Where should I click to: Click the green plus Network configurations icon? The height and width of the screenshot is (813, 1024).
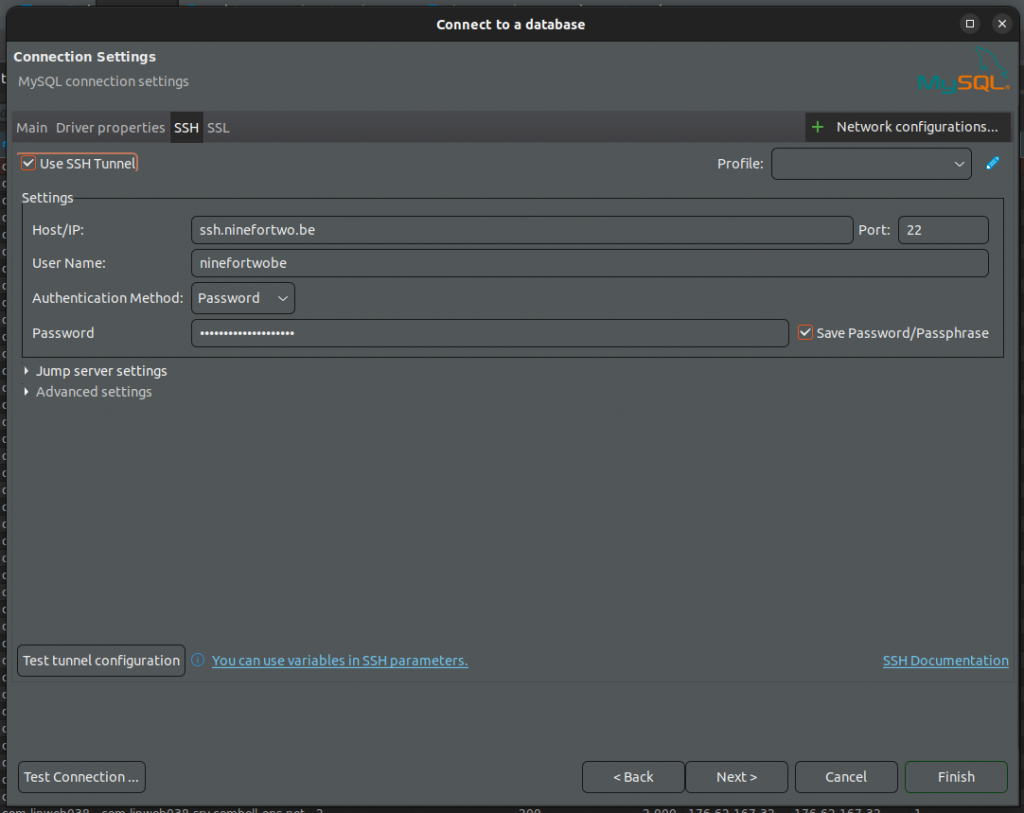818,127
